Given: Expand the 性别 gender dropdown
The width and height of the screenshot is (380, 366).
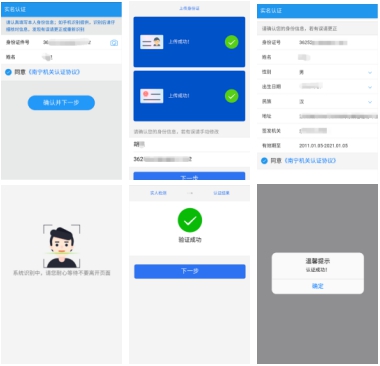Looking at the screenshot, I should pos(370,72).
